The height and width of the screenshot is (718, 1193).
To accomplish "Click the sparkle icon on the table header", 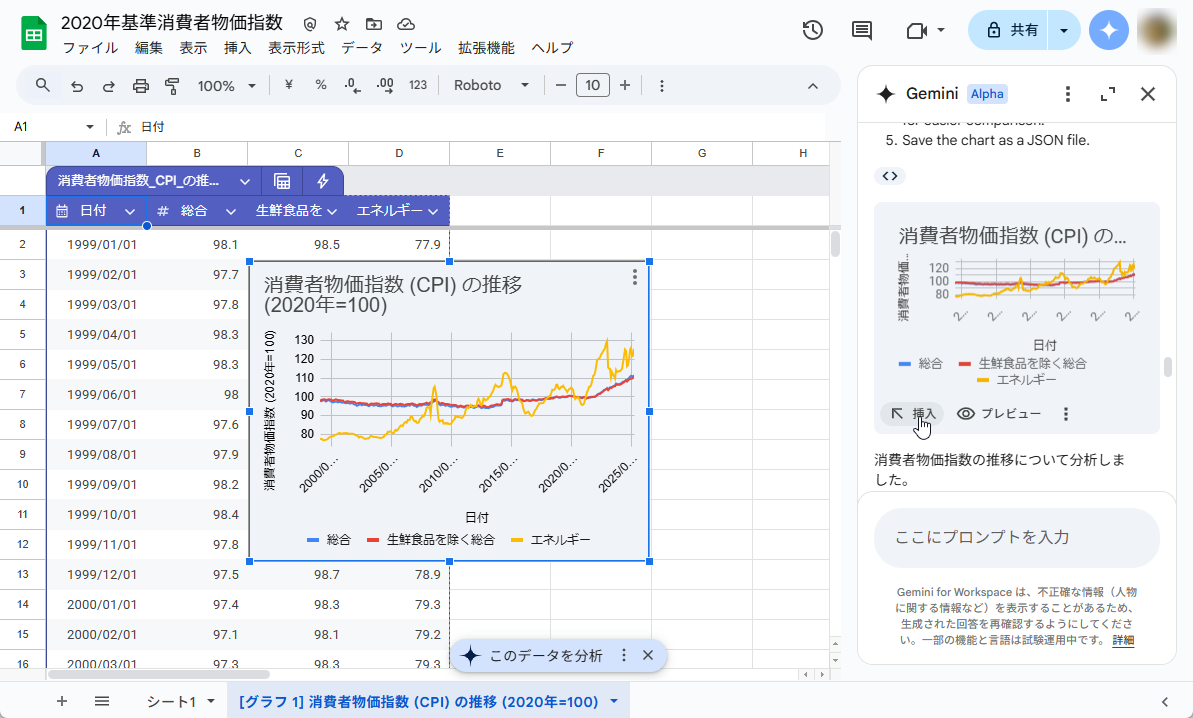I will click(322, 181).
